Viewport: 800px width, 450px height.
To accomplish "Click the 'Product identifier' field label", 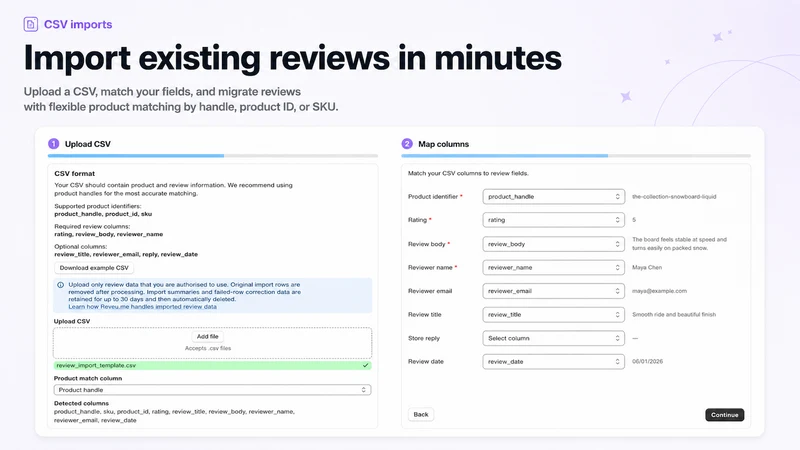I will pos(433,196).
